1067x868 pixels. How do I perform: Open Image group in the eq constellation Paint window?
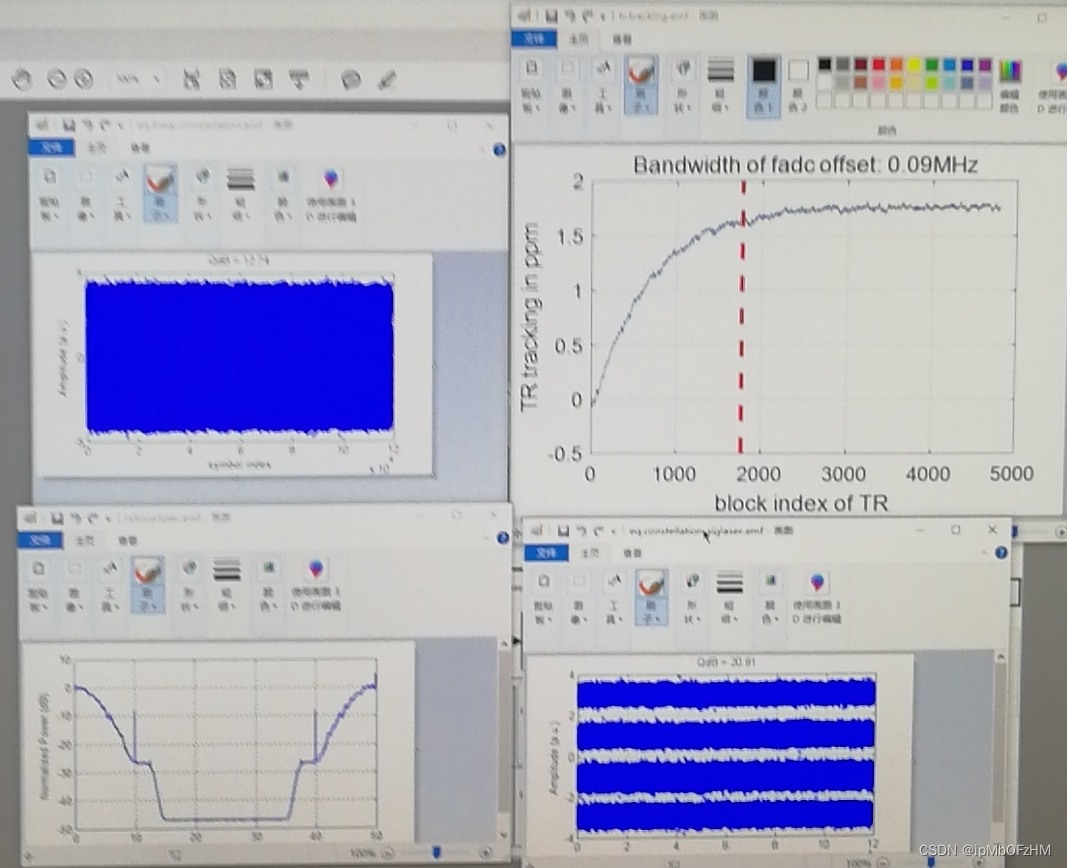click(x=578, y=599)
